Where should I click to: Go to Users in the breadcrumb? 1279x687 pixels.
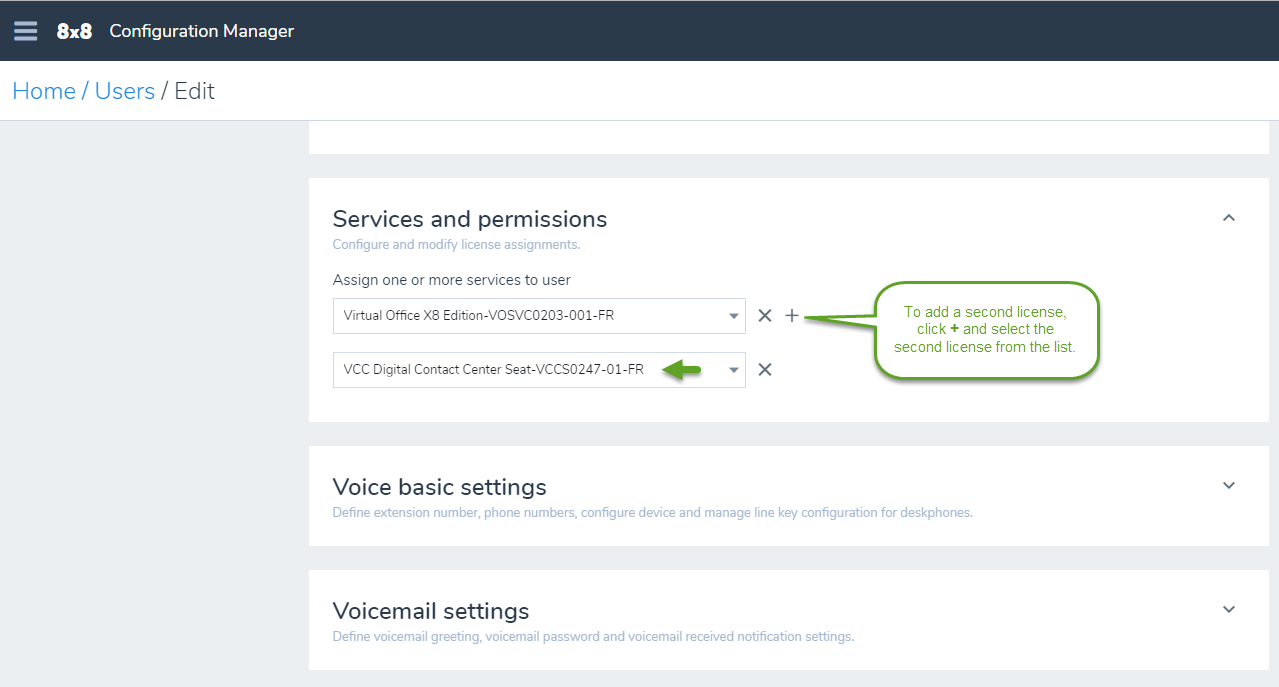pos(125,91)
